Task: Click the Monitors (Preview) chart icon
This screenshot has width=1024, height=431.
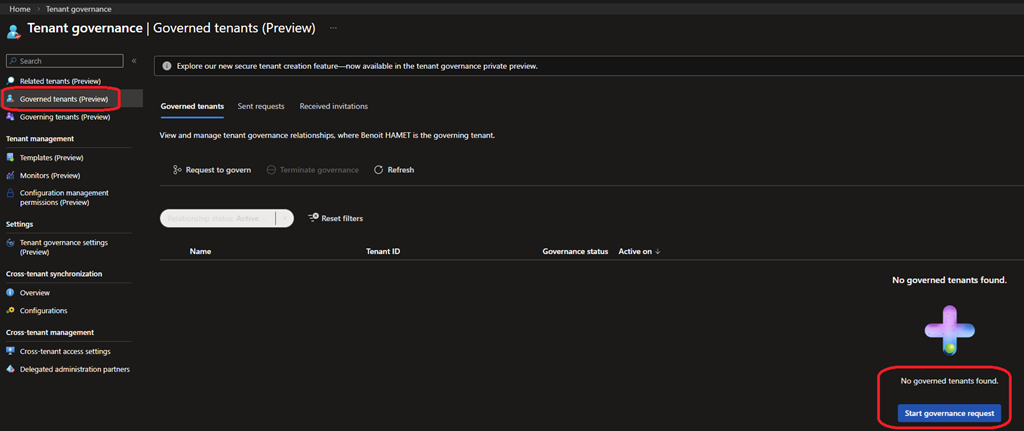Action: pyautogui.click(x=11, y=175)
